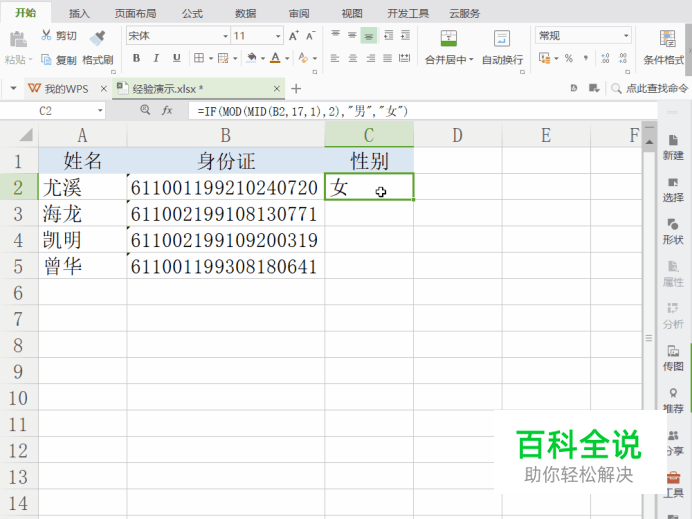The height and width of the screenshot is (519, 692).
Task: Center text horizontally
Action: [x=353, y=58]
